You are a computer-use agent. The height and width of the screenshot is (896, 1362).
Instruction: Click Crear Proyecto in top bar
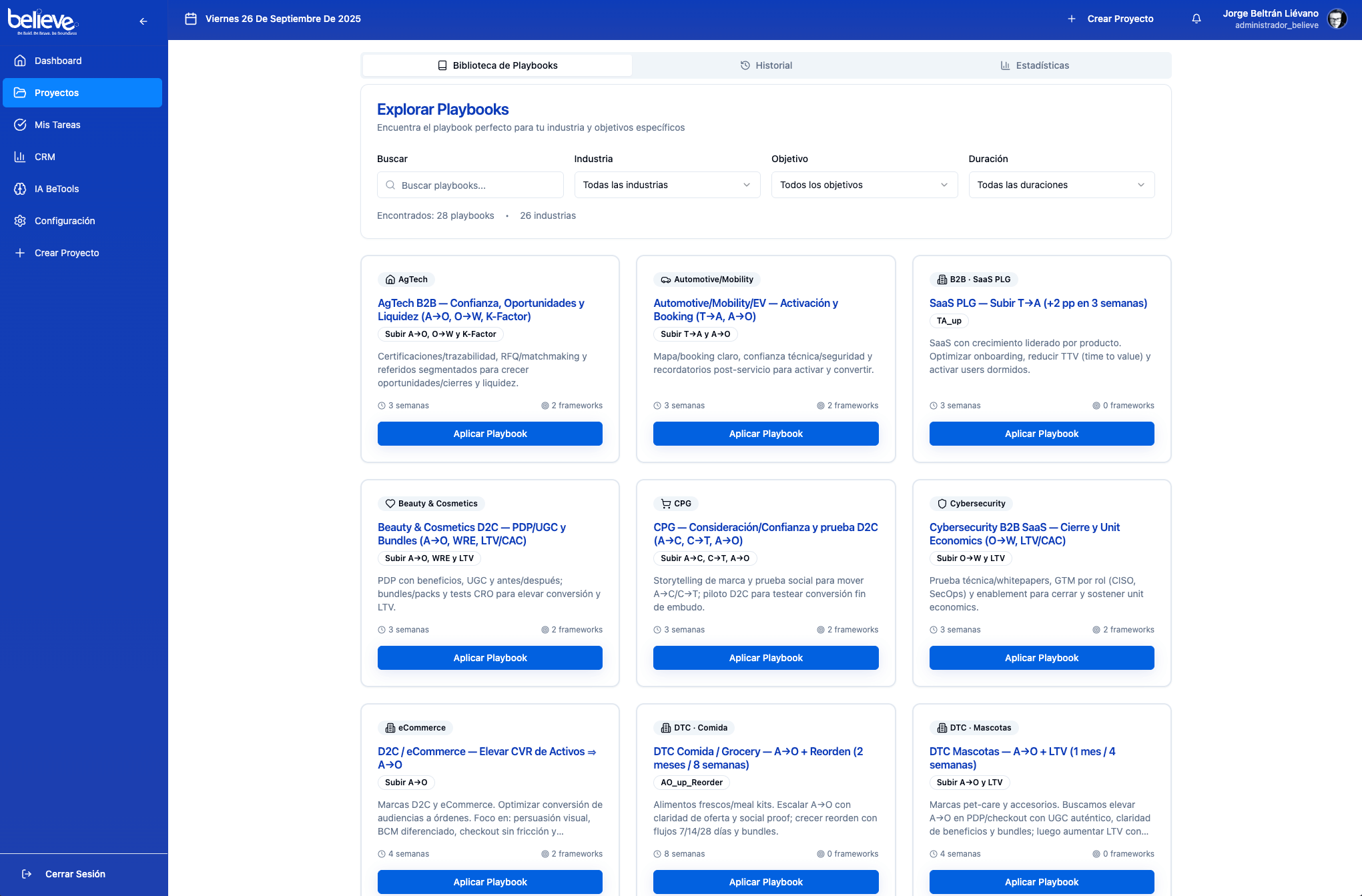click(1112, 19)
